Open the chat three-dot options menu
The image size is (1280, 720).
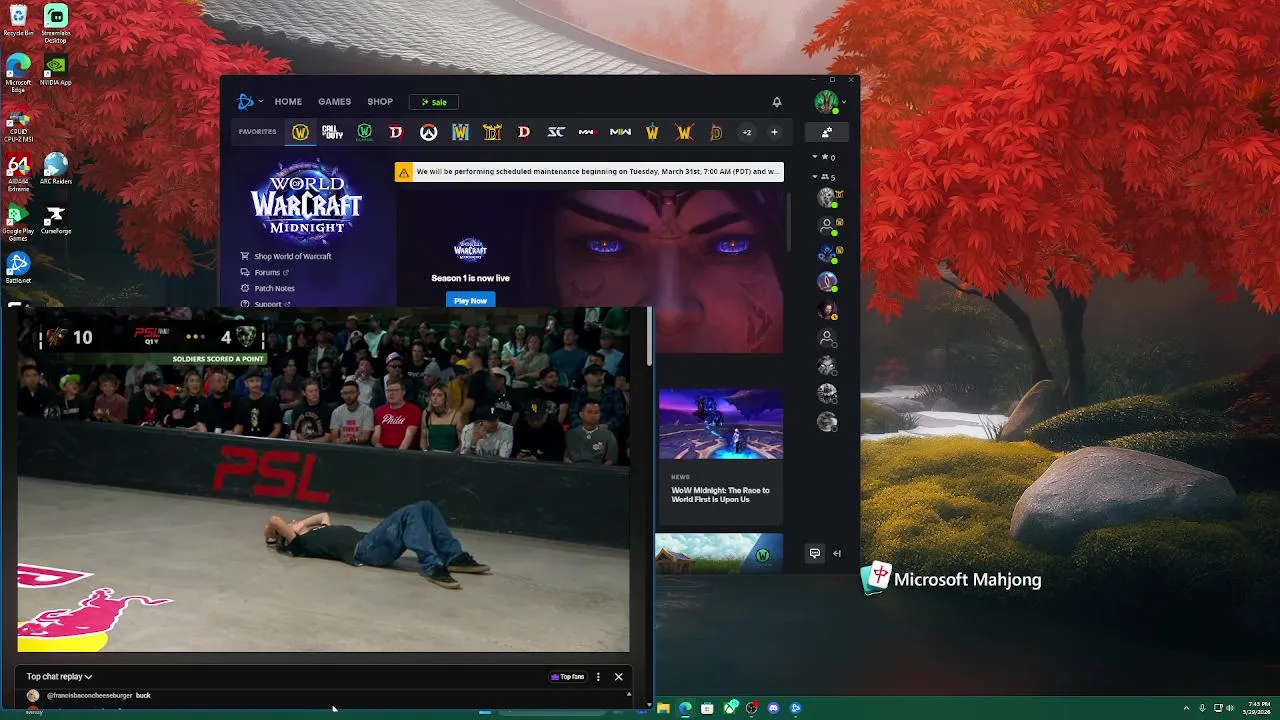coord(598,677)
